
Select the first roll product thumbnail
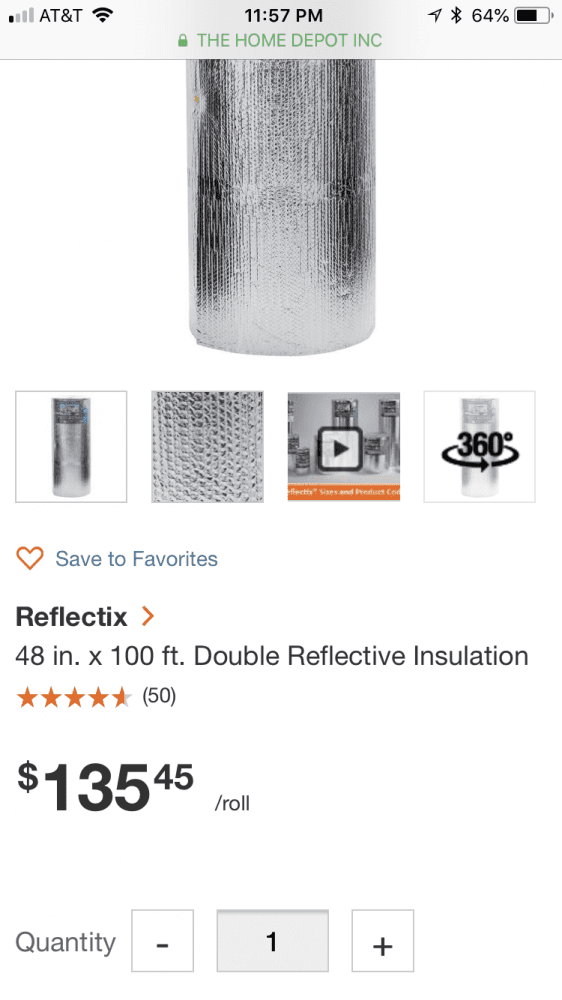point(71,446)
